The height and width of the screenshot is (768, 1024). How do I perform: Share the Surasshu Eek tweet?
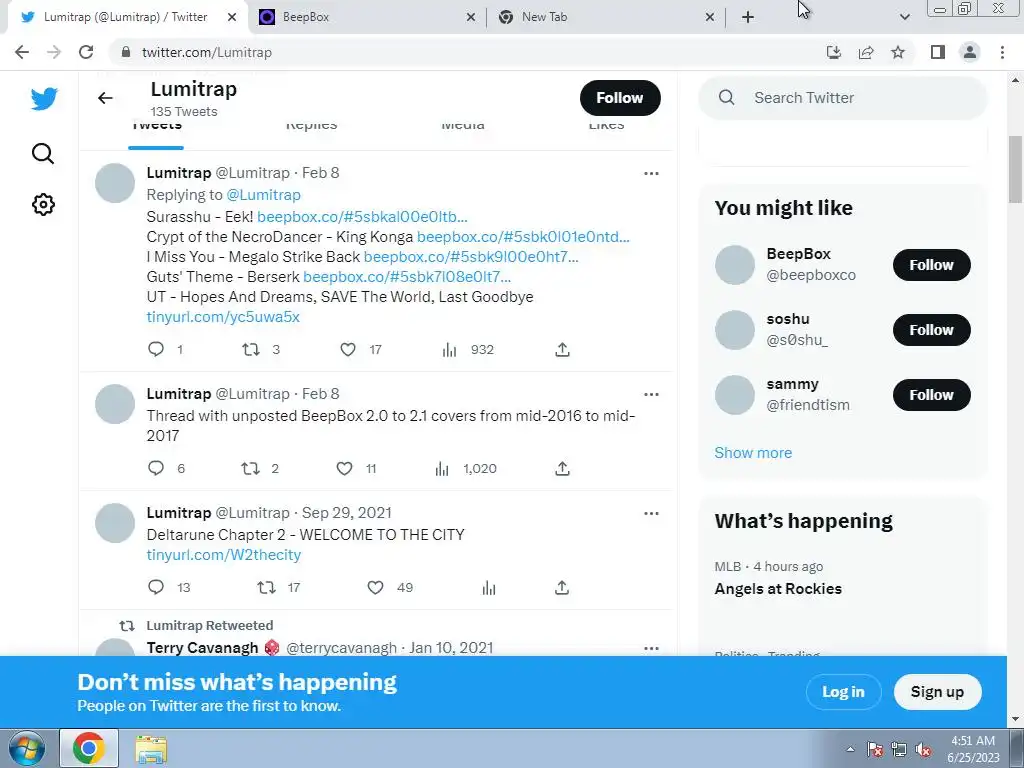point(562,349)
